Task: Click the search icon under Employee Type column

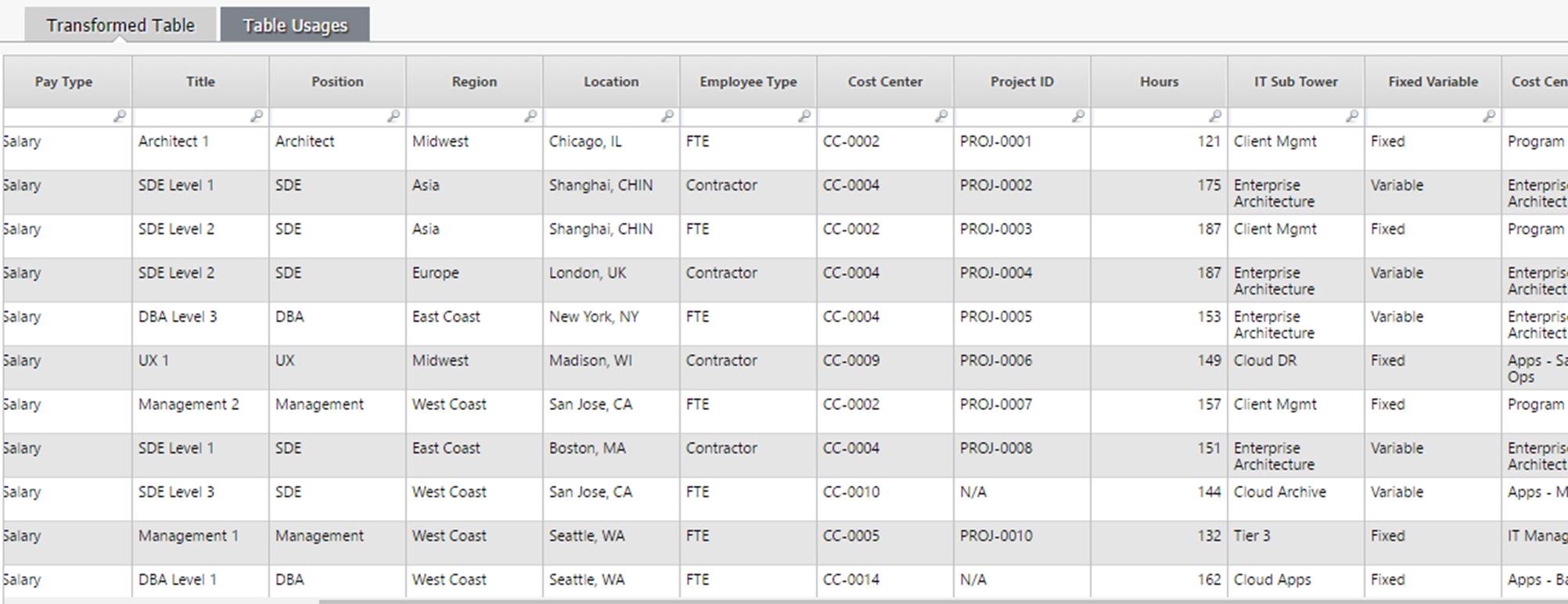Action: pyautogui.click(x=804, y=117)
